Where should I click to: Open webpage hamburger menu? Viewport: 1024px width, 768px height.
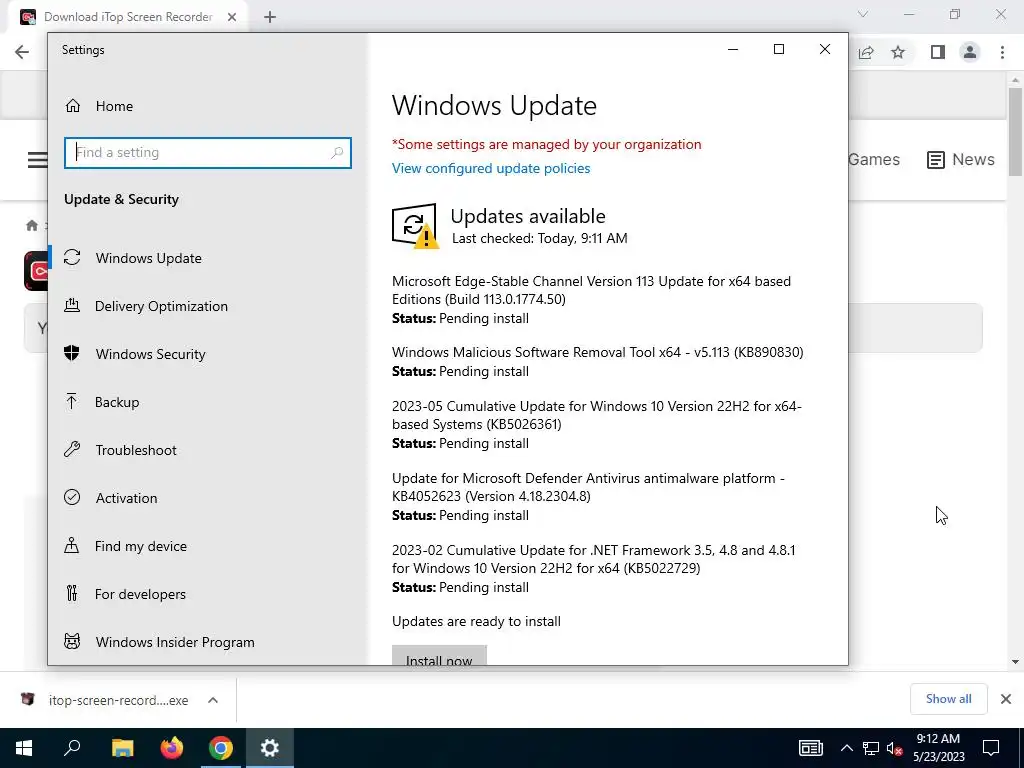pos(37,159)
